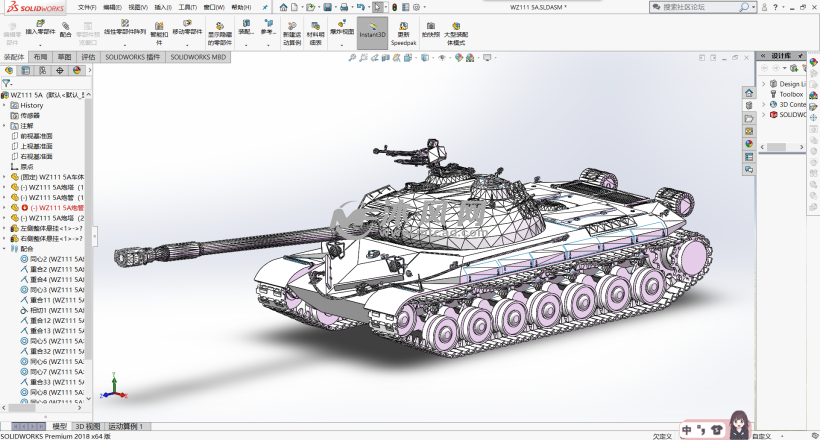820x440 pixels.
Task: Click the 拍快照 (Snapshot) camera icon
Action: coord(430,28)
